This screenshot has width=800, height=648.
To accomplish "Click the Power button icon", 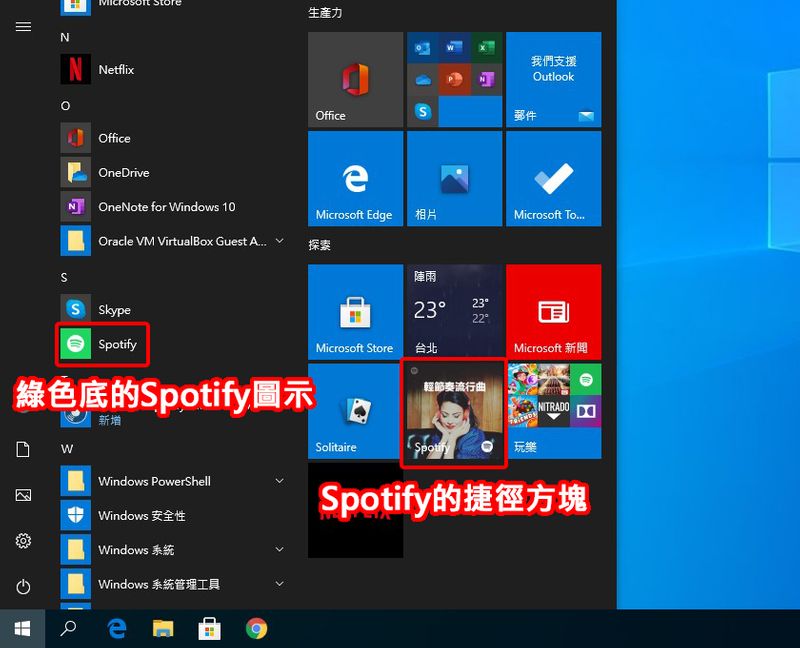I will click(23, 586).
